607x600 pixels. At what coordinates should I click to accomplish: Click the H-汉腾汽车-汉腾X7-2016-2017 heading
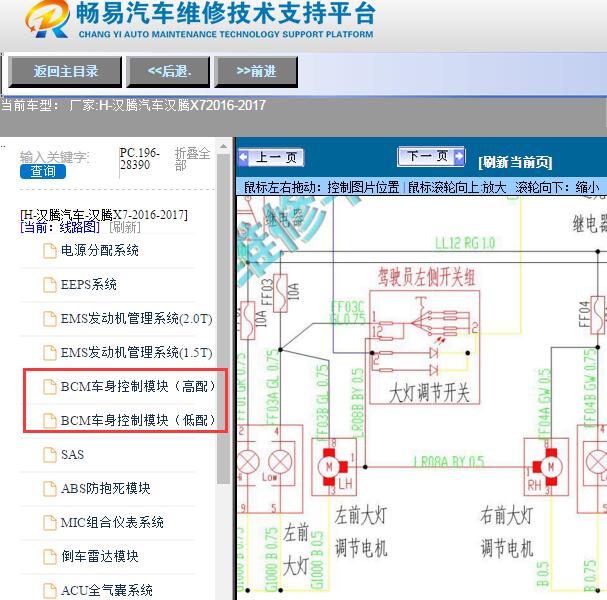coord(104,215)
